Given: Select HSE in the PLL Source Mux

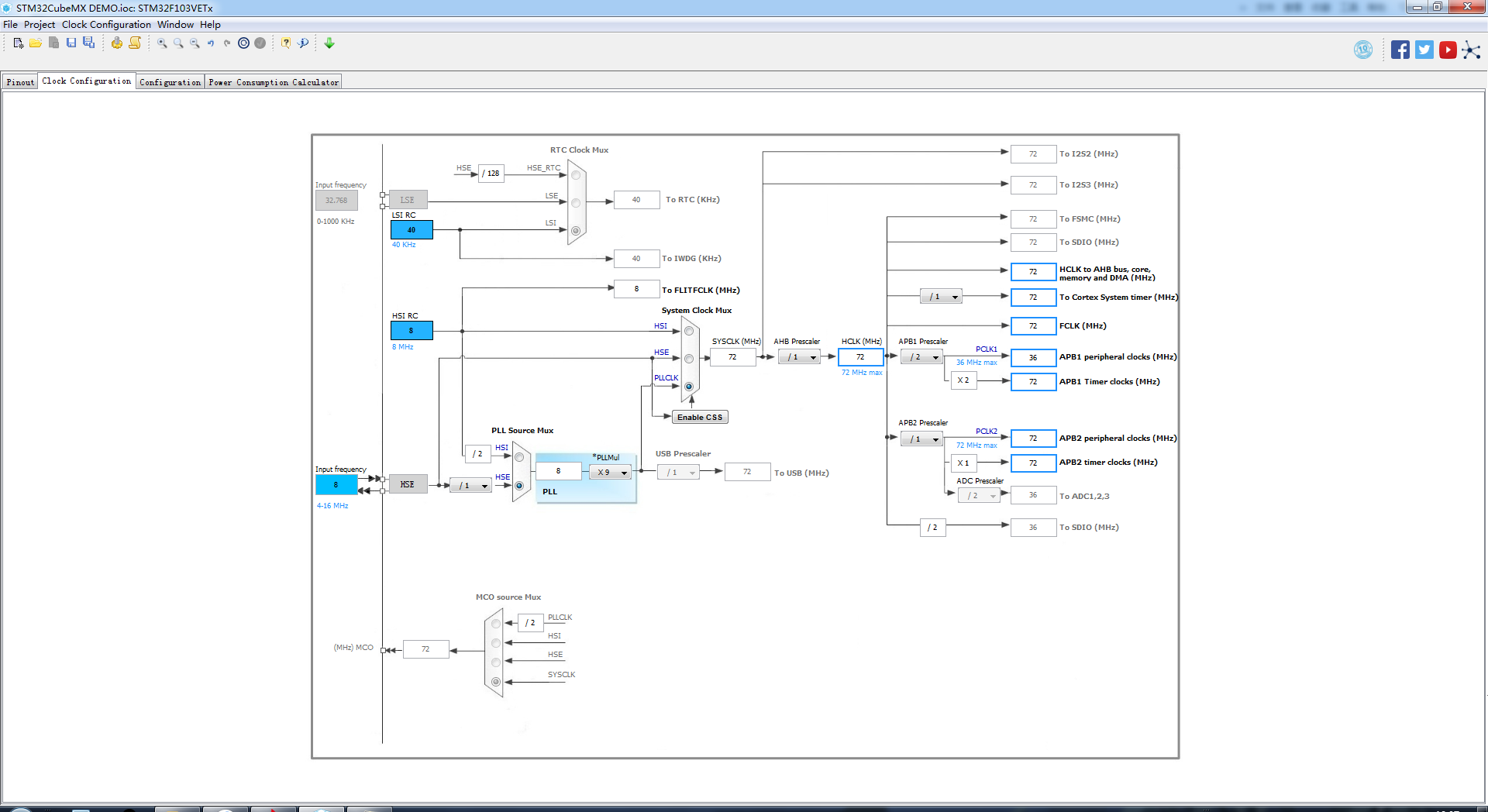Looking at the screenshot, I should [x=519, y=486].
